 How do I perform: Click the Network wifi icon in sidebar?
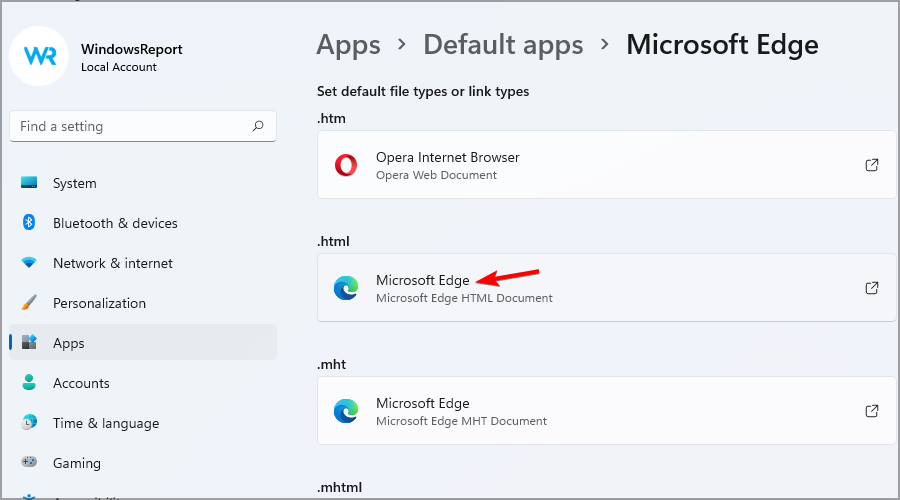pyautogui.click(x=29, y=263)
